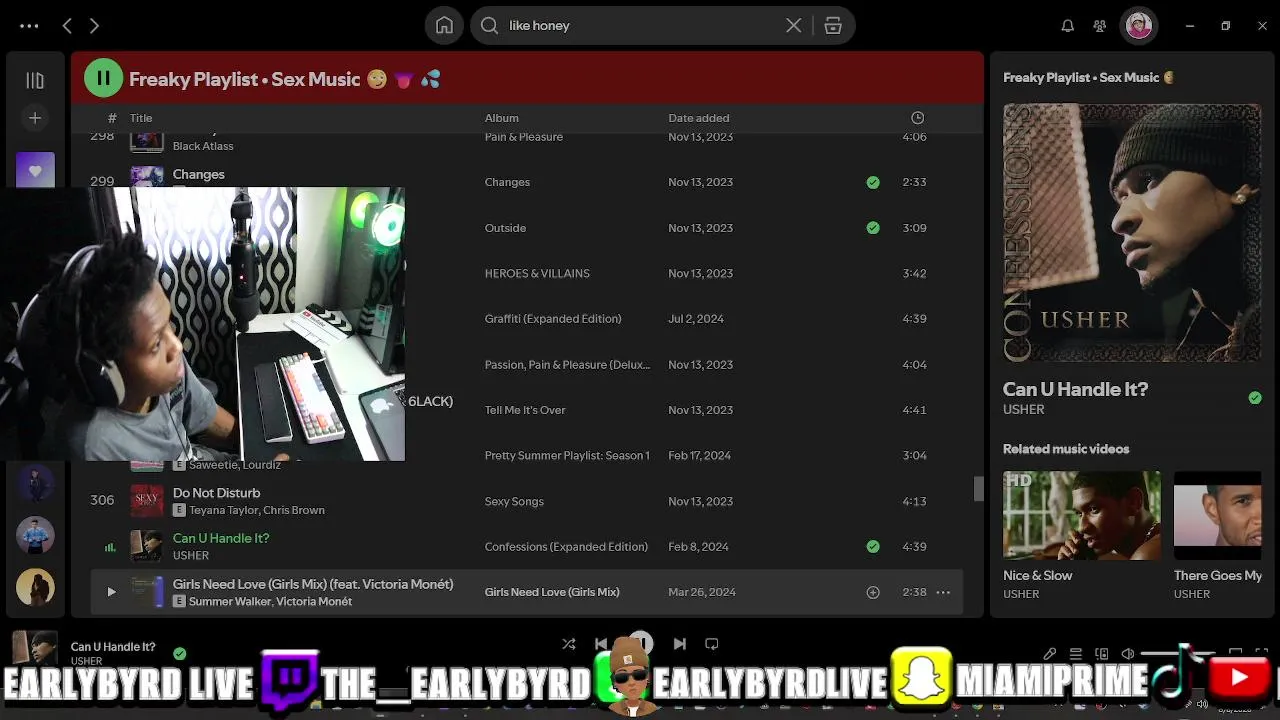1280x720 pixels.
Task: Select the Do Not Disturb track
Action: coord(216,493)
